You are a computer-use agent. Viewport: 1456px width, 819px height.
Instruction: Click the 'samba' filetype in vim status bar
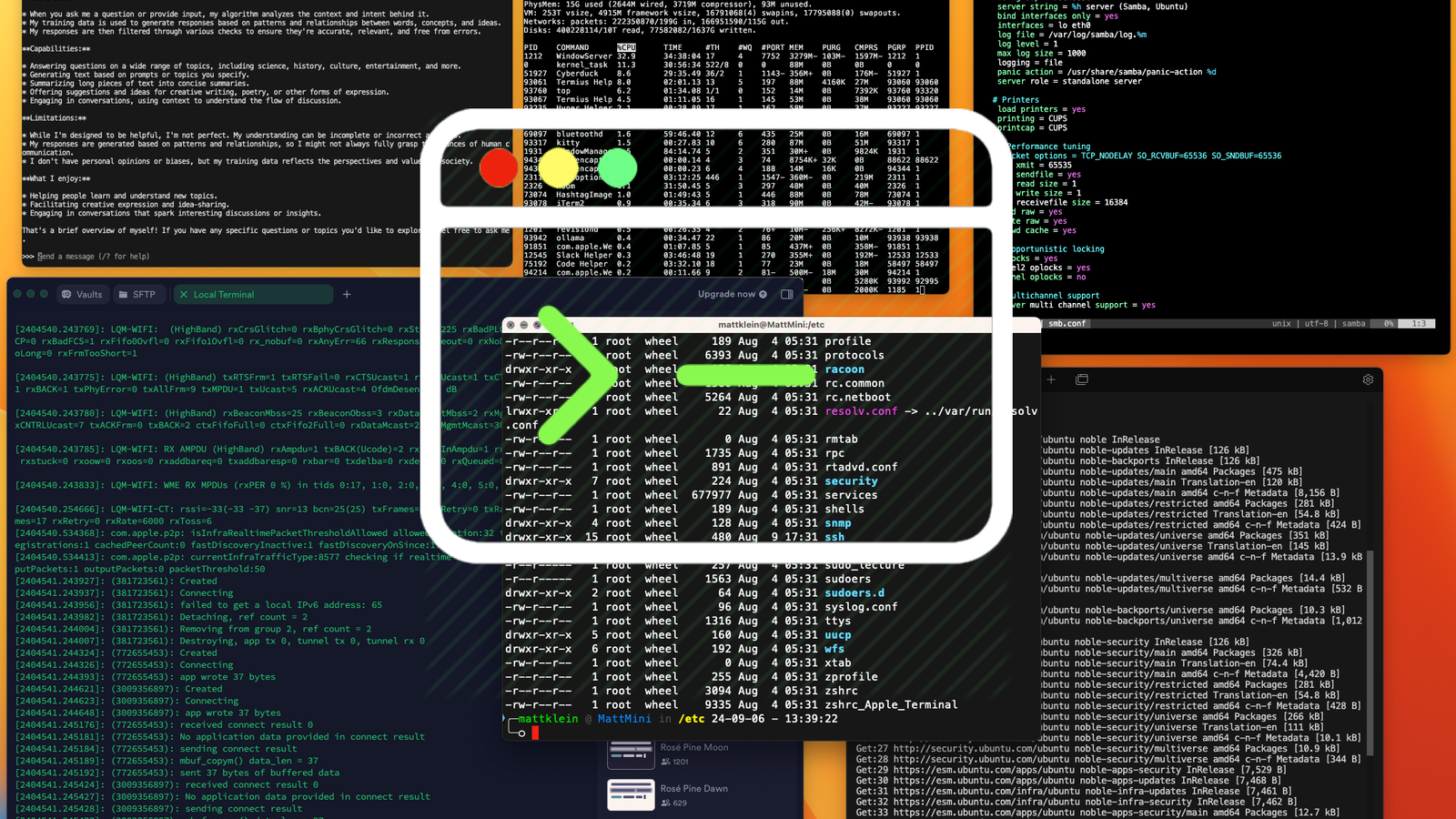coord(1351,323)
